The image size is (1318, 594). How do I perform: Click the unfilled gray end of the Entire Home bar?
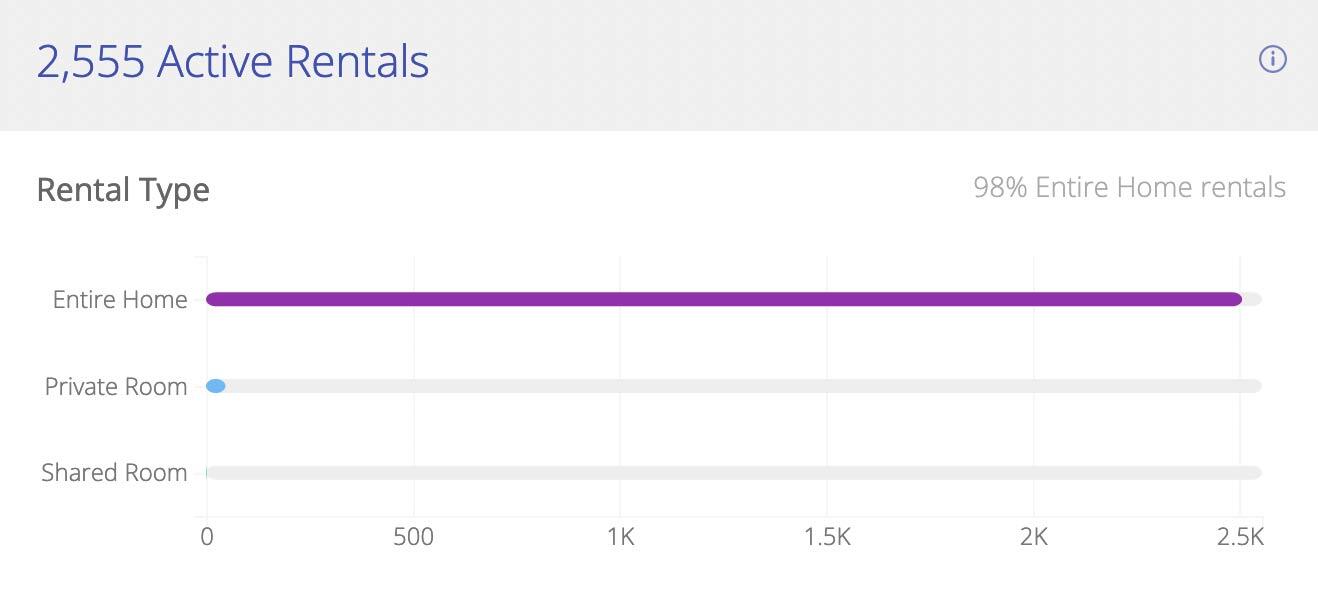click(x=1252, y=299)
